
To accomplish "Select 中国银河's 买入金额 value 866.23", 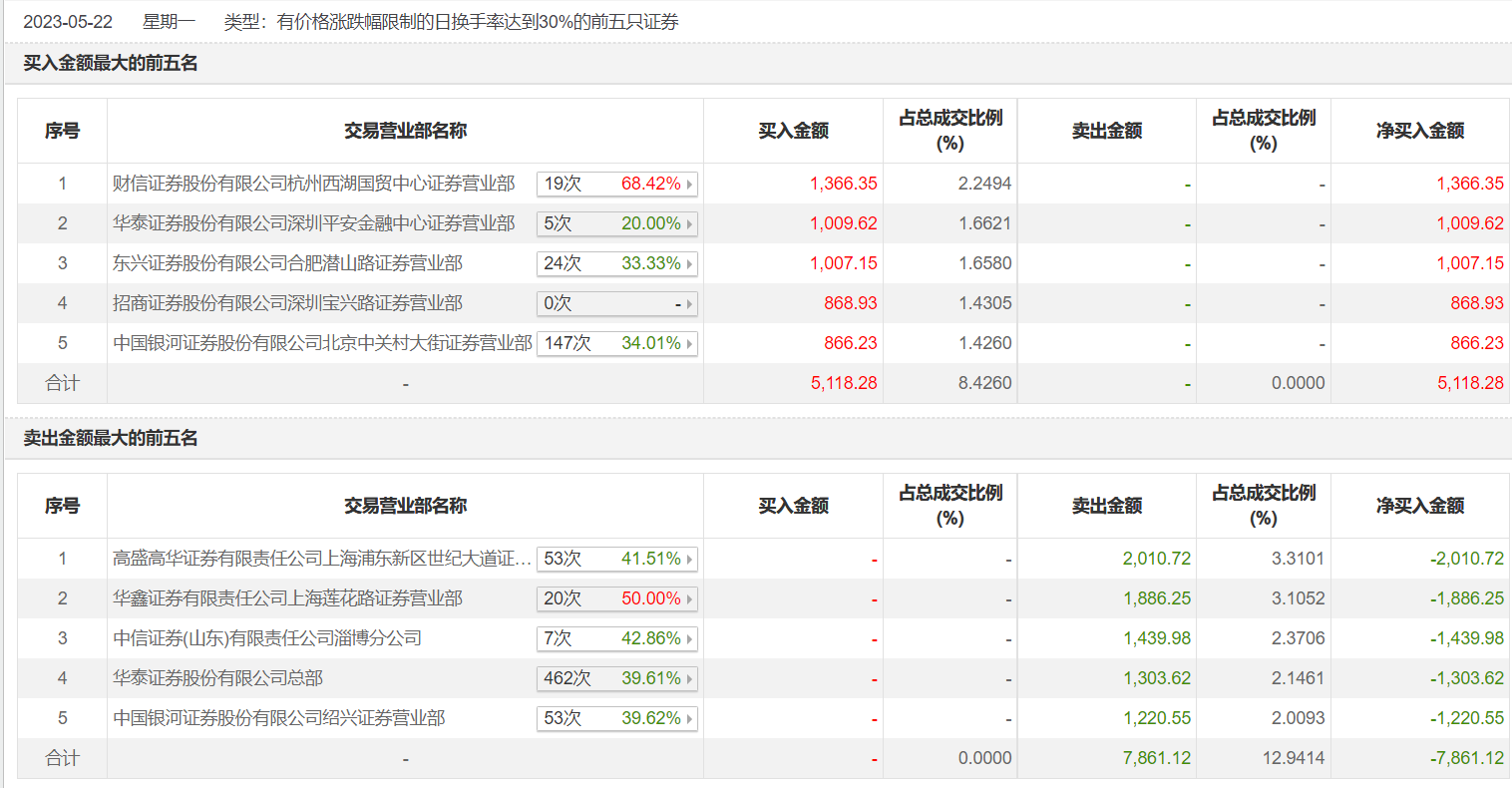I will click(x=851, y=343).
